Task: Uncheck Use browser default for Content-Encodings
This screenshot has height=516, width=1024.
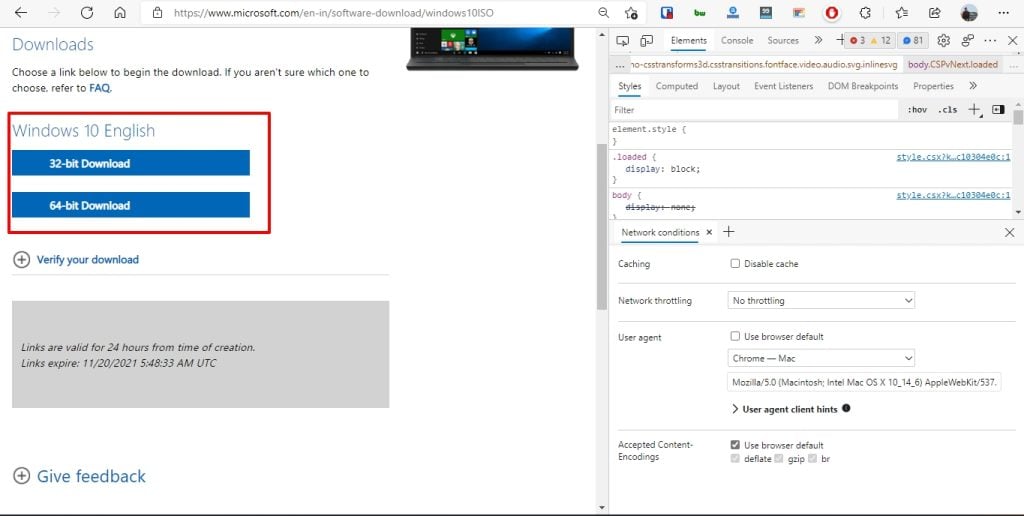Action: click(x=735, y=445)
